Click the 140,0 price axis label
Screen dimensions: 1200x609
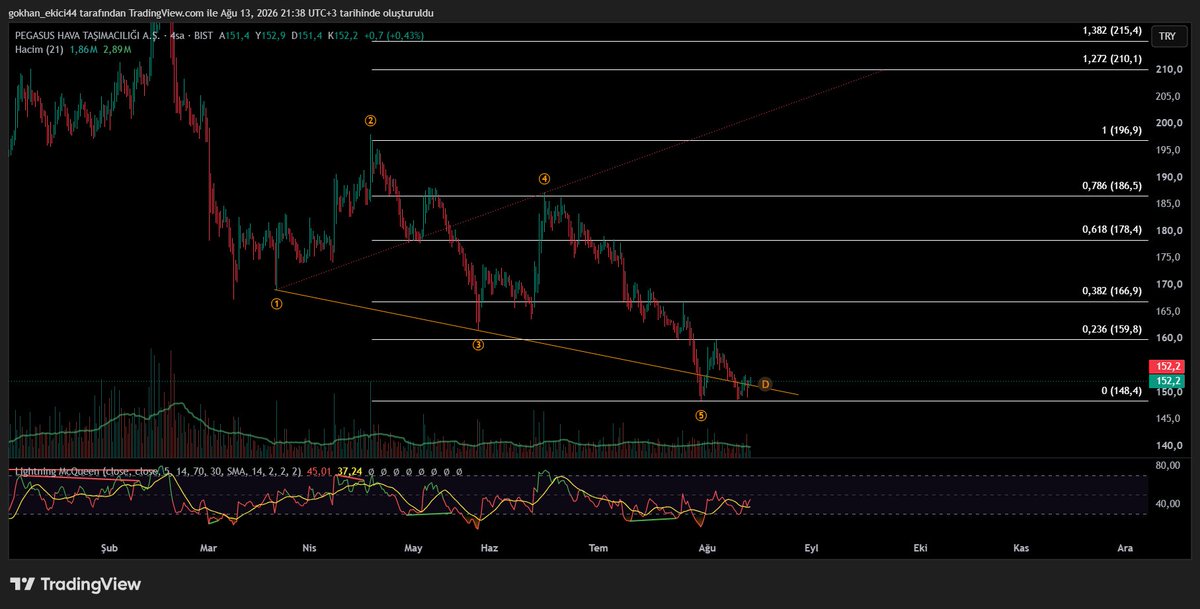[x=1170, y=445]
